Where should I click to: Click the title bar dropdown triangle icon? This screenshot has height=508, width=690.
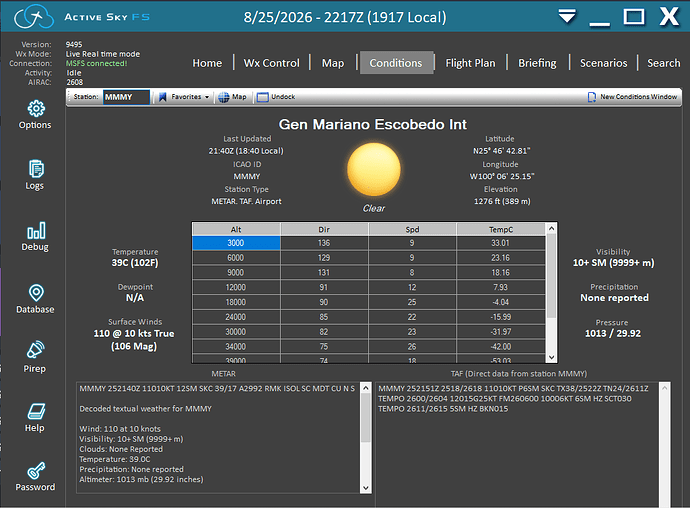567,16
